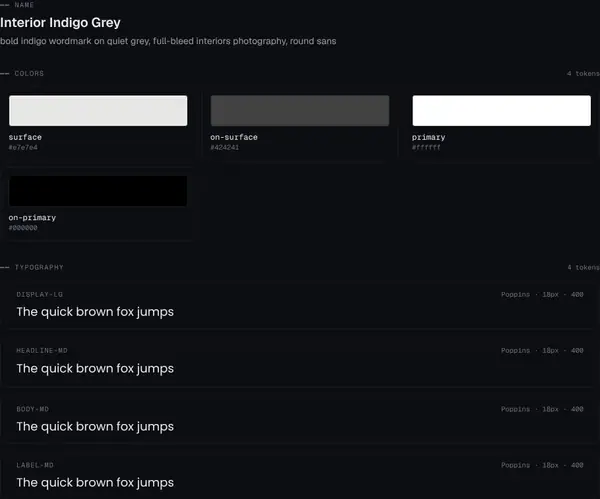
Task: Click the DISPLAY-LG sample sentence
Action: (95, 312)
